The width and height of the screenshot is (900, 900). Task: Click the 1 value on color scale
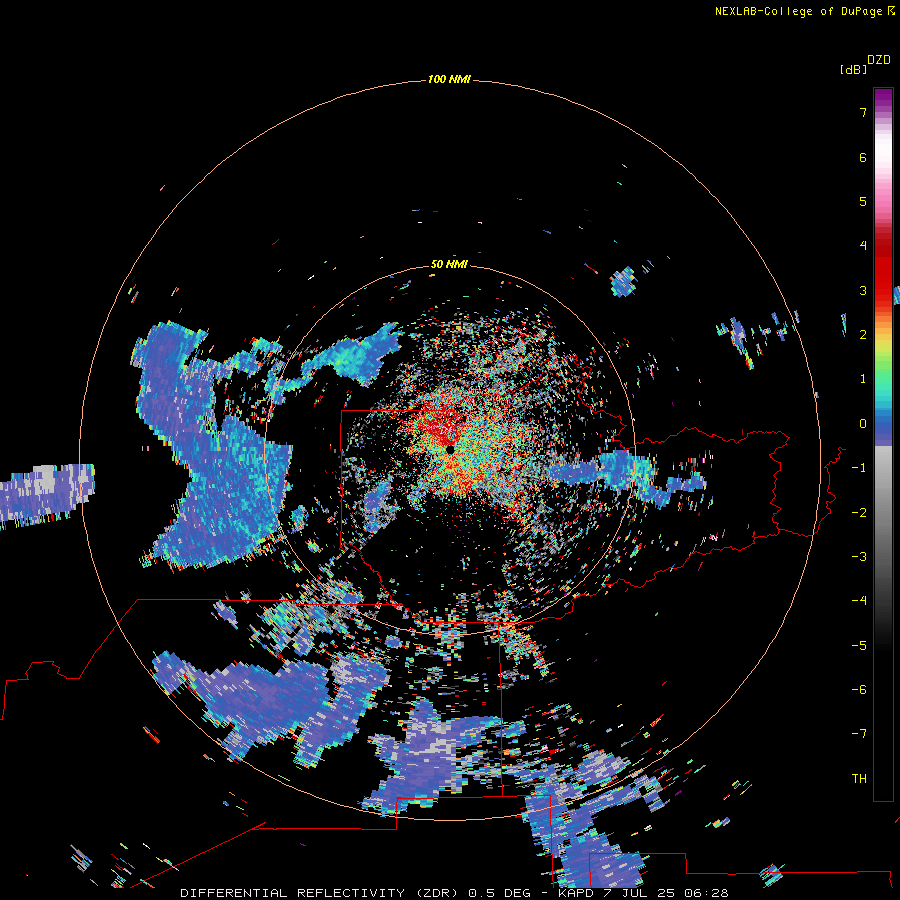point(863,379)
